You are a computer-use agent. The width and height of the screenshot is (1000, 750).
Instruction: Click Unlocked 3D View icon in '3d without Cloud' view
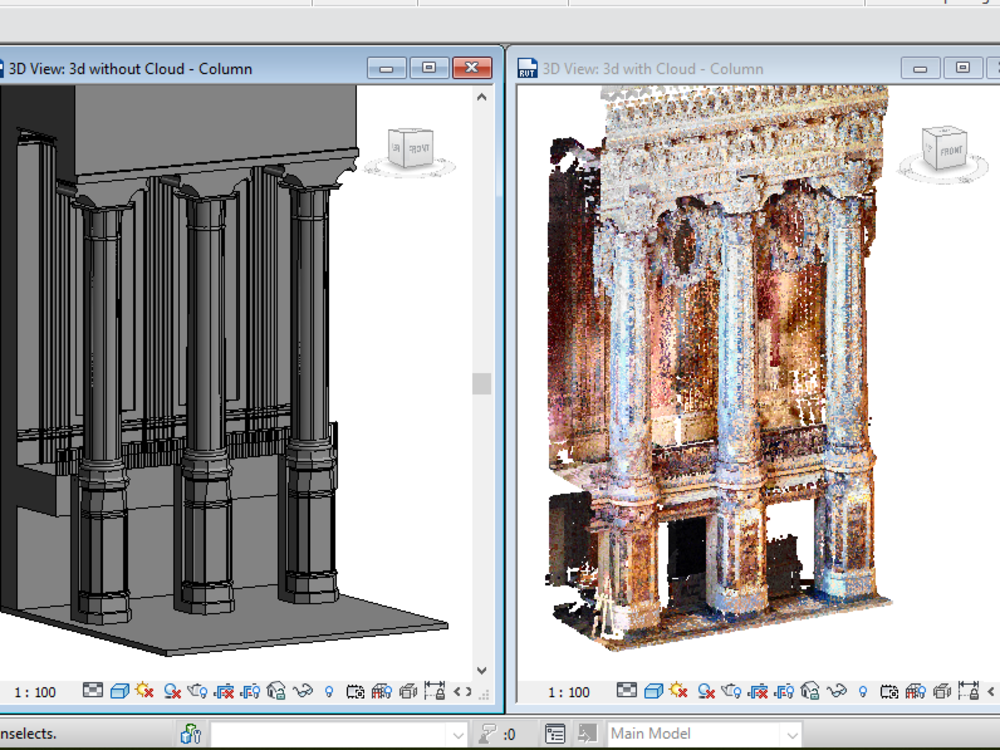point(276,691)
